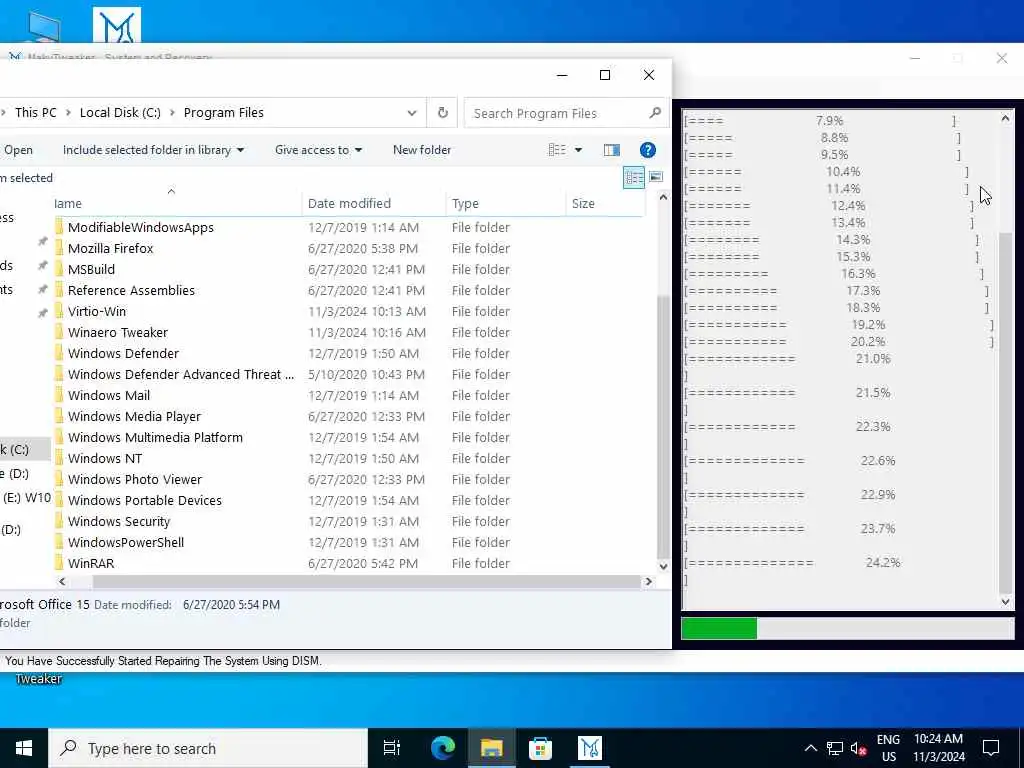Image resolution: width=1024 pixels, height=768 pixels.
Task: Open Microsoft Store from taskbar
Action: pyautogui.click(x=540, y=748)
